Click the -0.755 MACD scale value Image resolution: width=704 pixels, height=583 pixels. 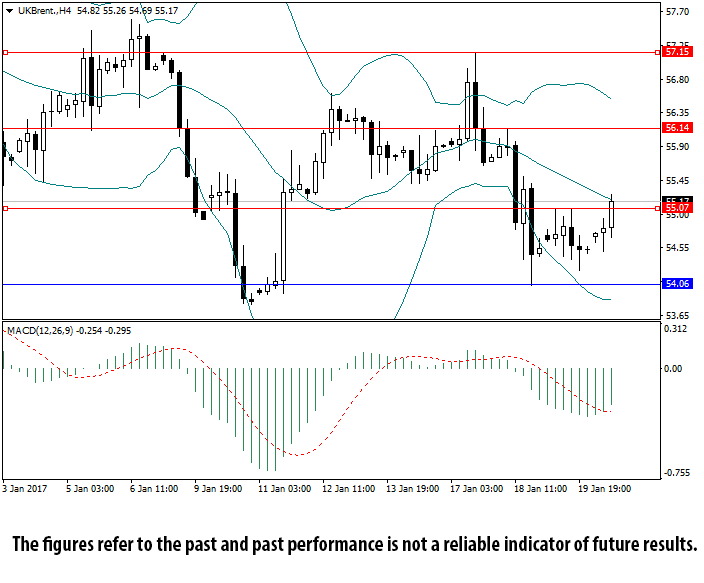[677, 473]
